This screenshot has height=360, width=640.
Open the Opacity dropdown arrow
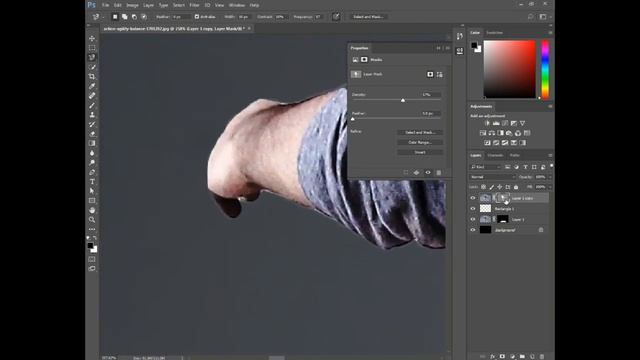[550, 177]
